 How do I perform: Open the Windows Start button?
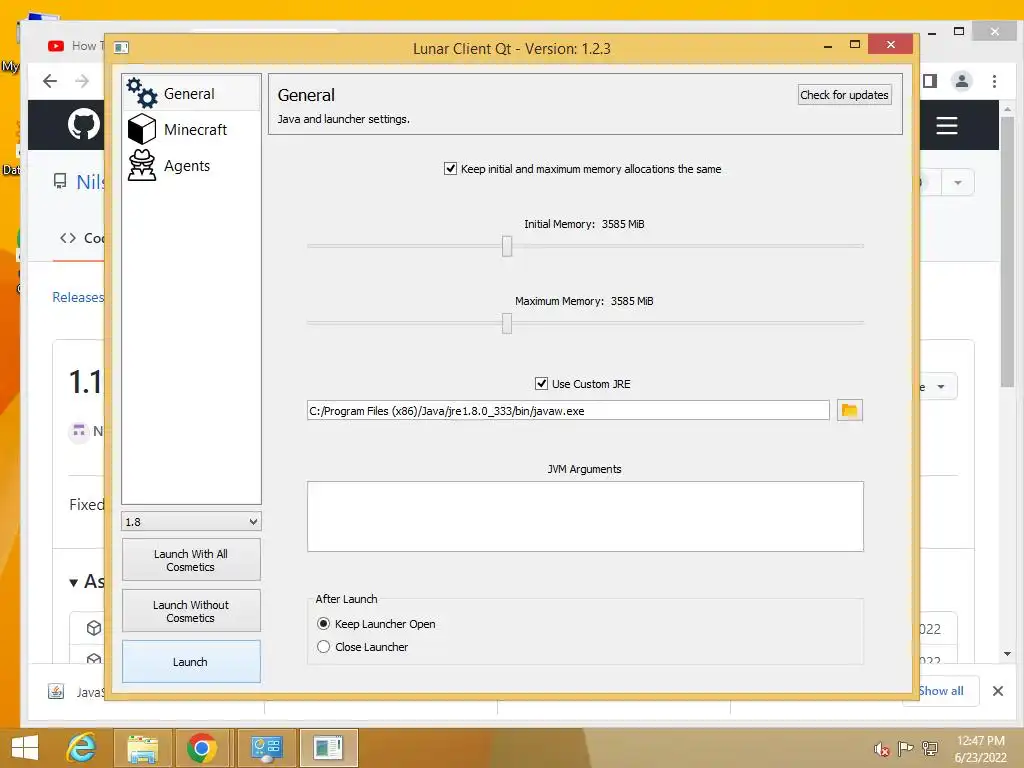[x=25, y=748]
